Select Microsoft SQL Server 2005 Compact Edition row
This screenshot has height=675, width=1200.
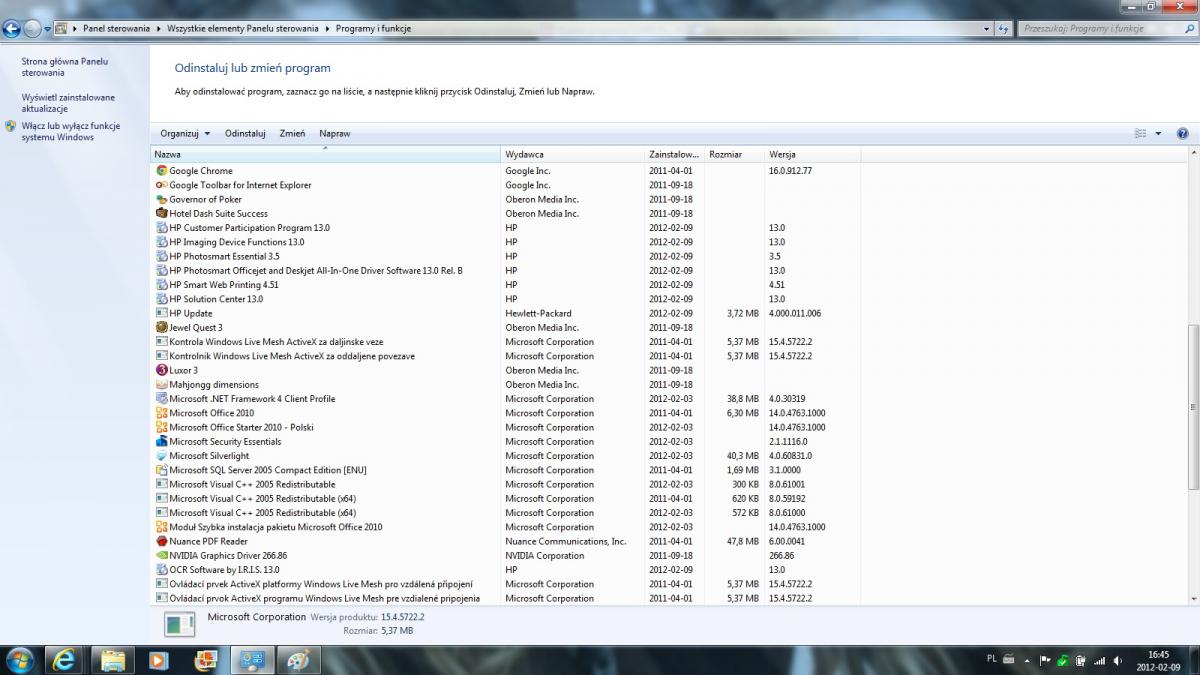pos(505,470)
